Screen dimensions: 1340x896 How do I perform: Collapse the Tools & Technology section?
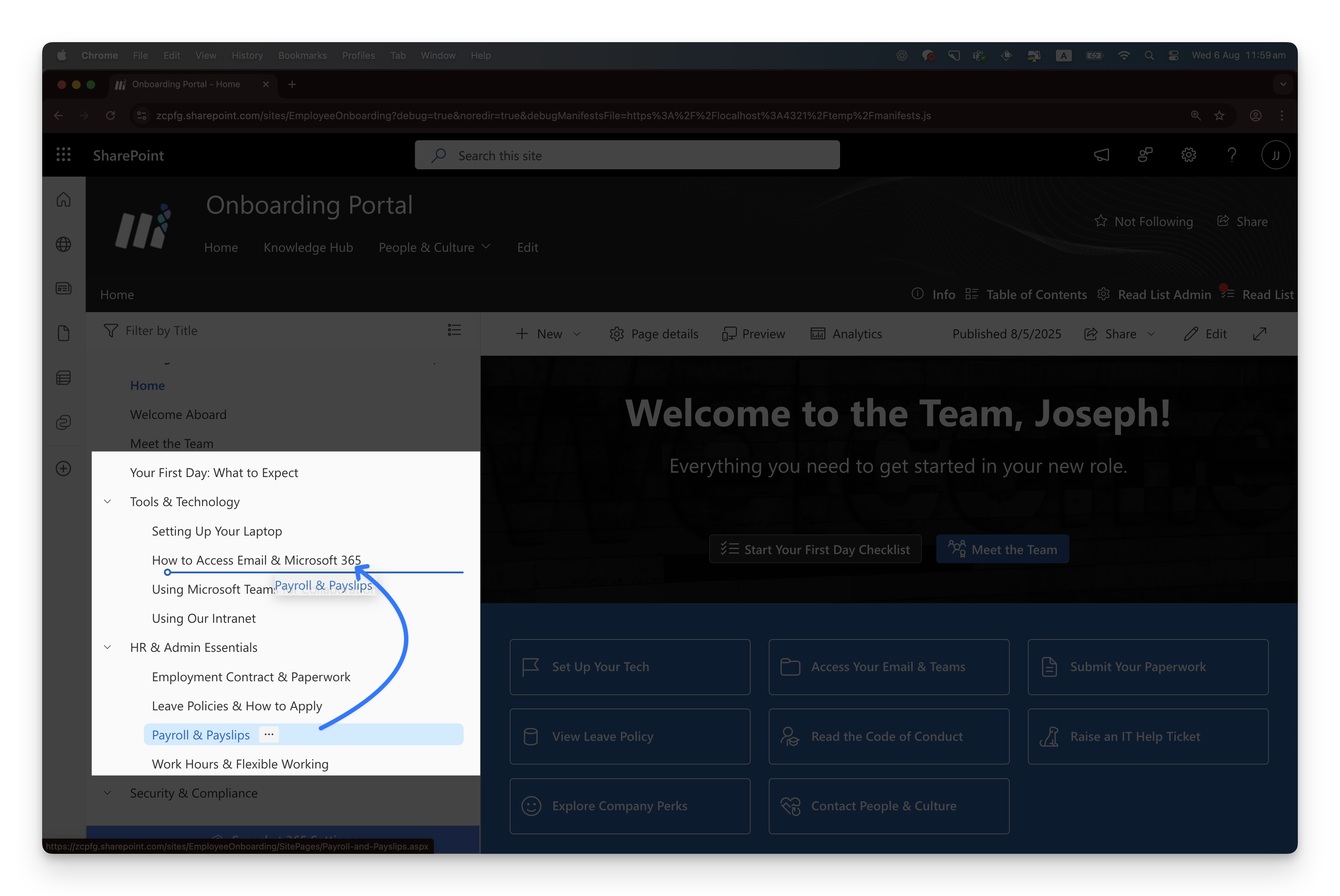point(108,502)
